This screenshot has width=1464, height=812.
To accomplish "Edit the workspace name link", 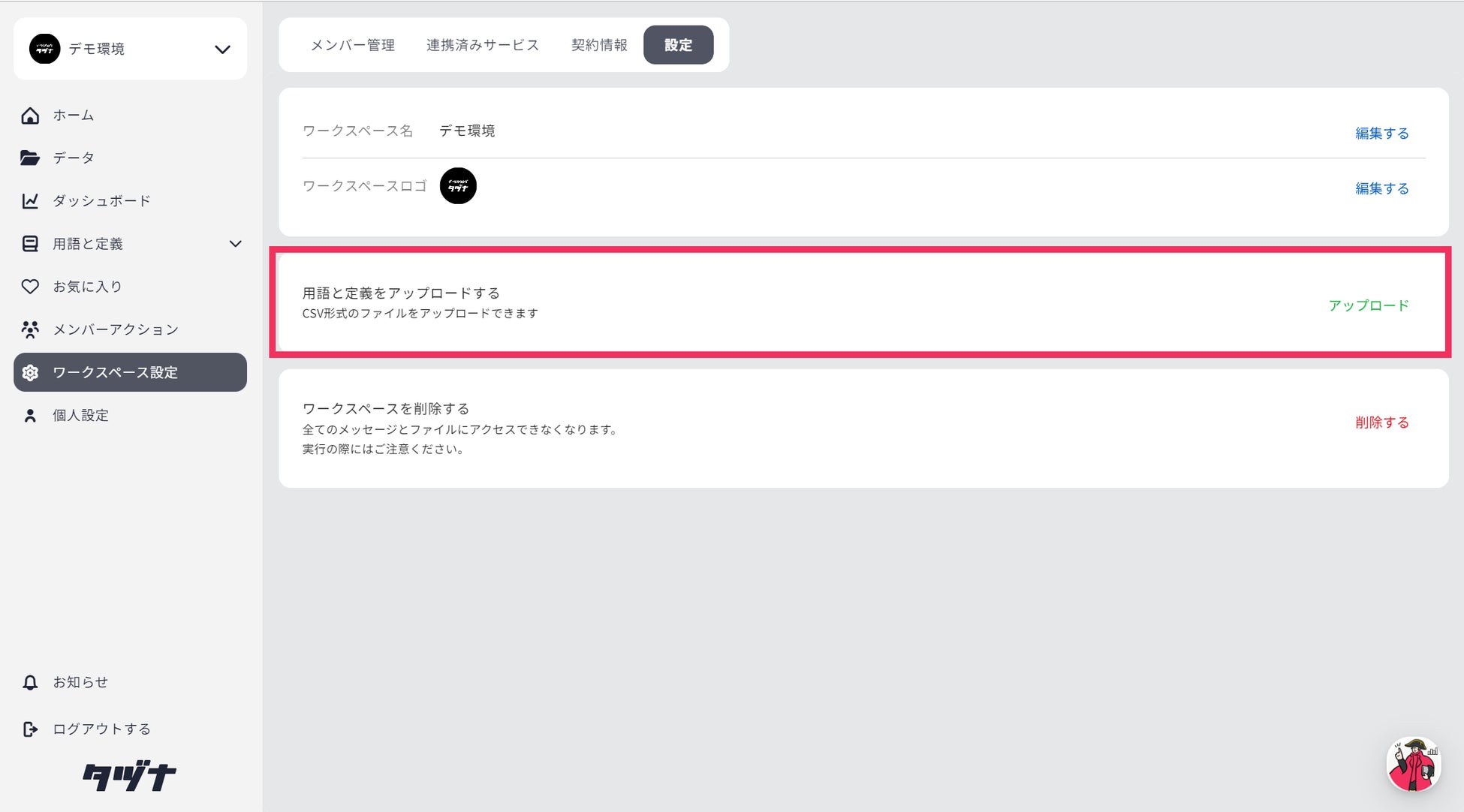I will pos(1381,134).
